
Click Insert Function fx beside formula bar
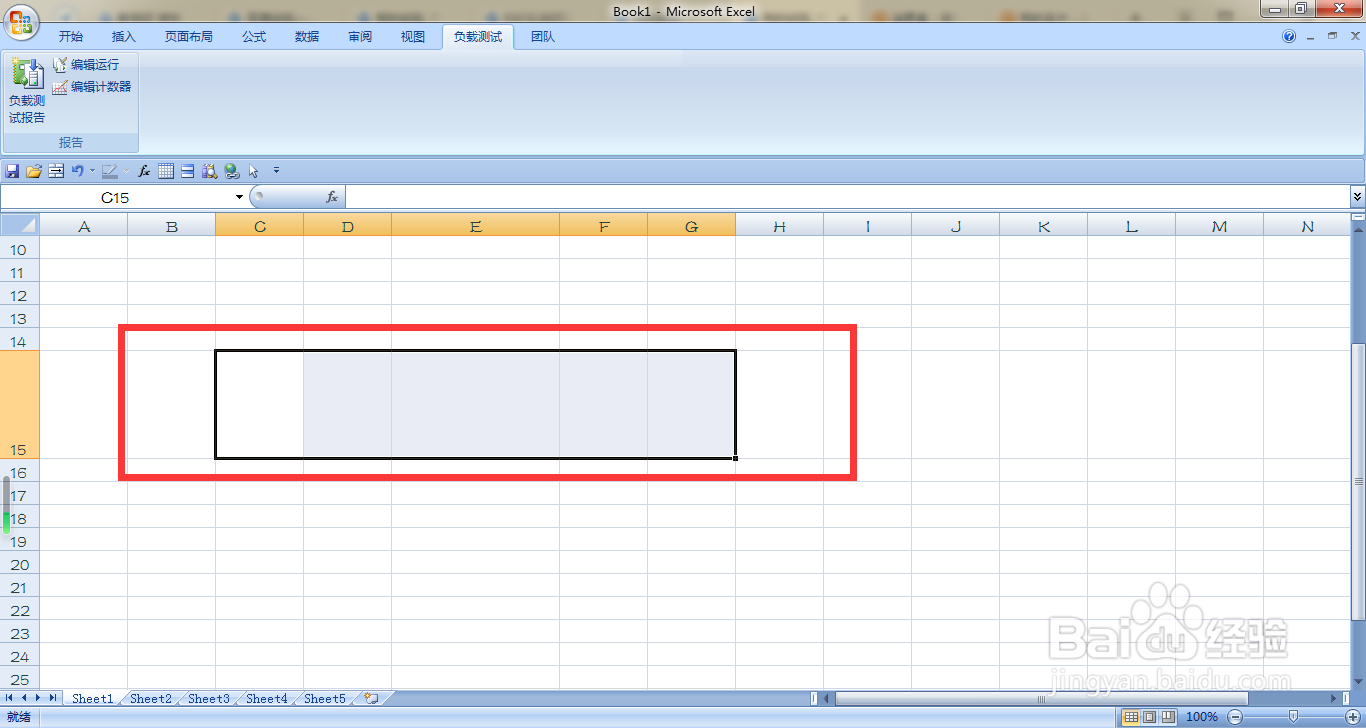(x=332, y=197)
